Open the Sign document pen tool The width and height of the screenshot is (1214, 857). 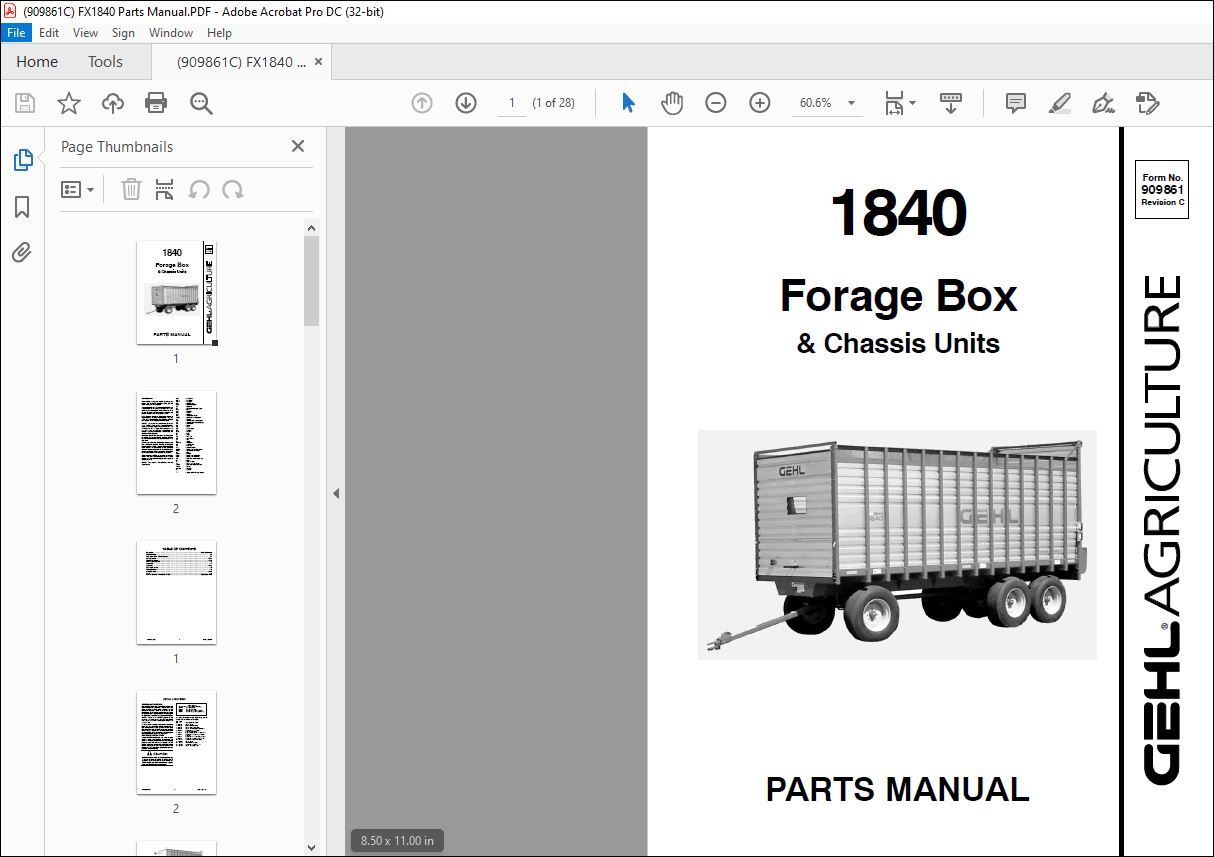pos(1104,103)
